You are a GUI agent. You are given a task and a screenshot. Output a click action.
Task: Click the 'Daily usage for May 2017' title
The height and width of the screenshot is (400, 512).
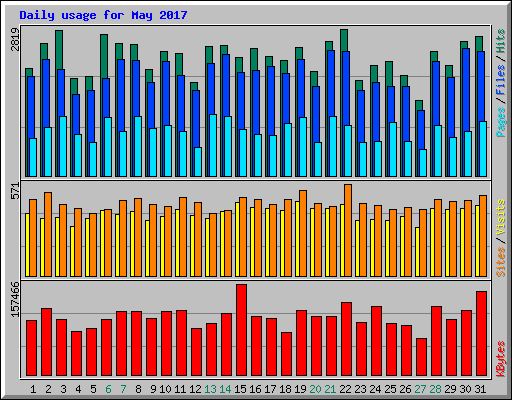(x=103, y=15)
